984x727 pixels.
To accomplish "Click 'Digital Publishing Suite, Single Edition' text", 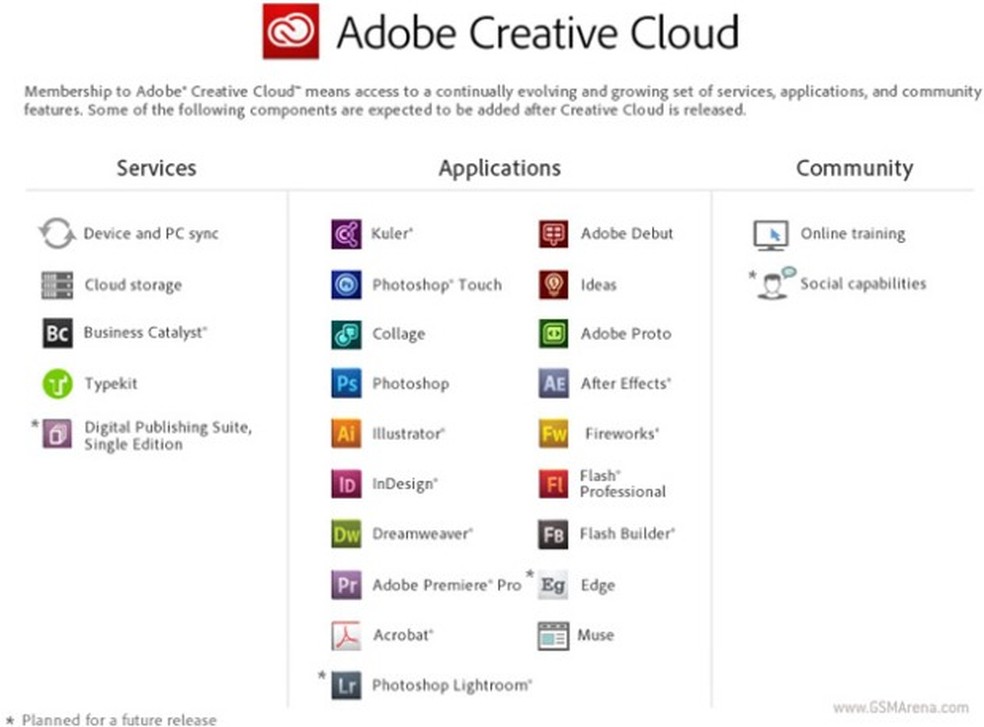I will click(x=168, y=436).
